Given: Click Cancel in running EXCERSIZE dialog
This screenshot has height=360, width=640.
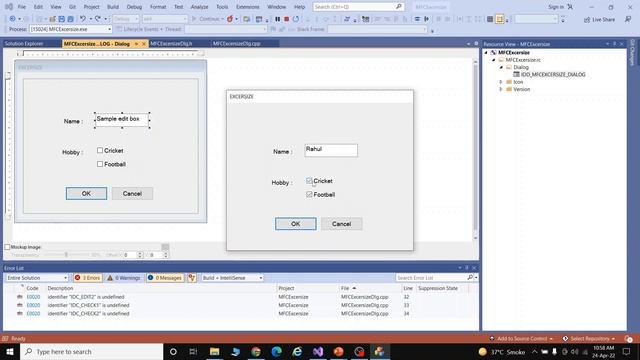Looking at the screenshot, I should tap(342, 224).
